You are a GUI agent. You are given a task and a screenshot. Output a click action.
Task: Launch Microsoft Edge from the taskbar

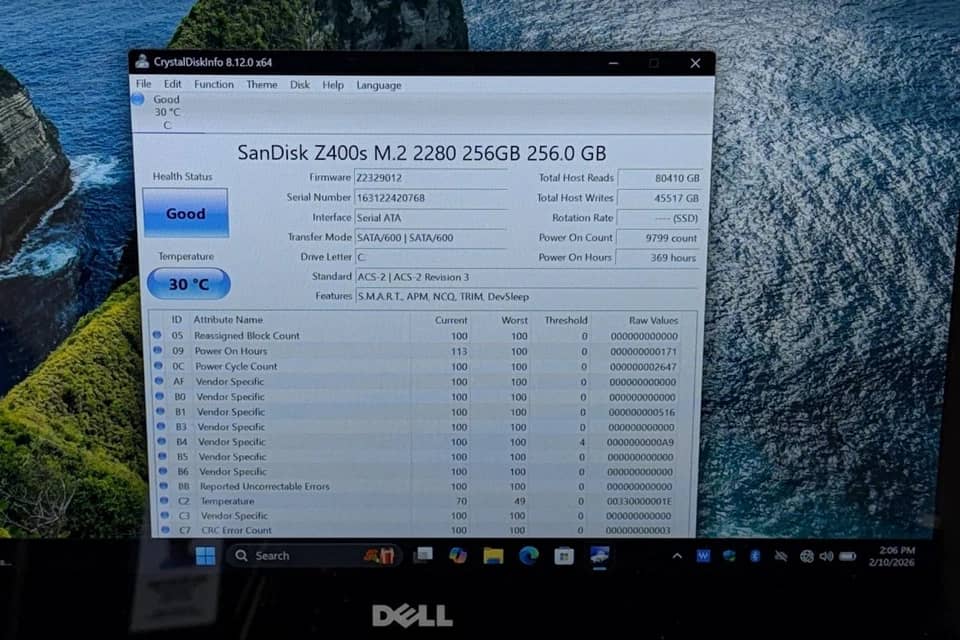[x=528, y=555]
